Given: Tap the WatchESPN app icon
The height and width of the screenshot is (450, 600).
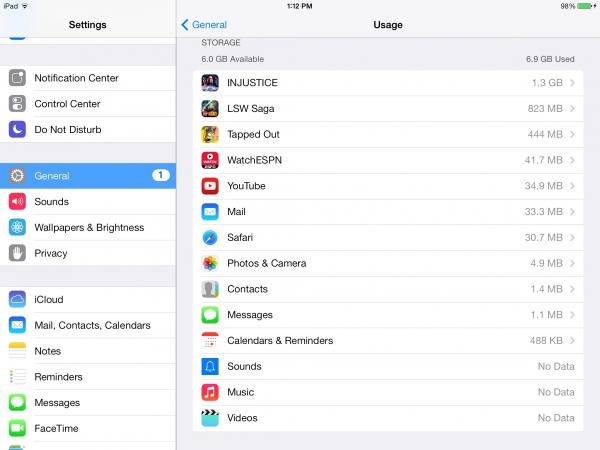Looking at the screenshot, I should click(x=210, y=160).
